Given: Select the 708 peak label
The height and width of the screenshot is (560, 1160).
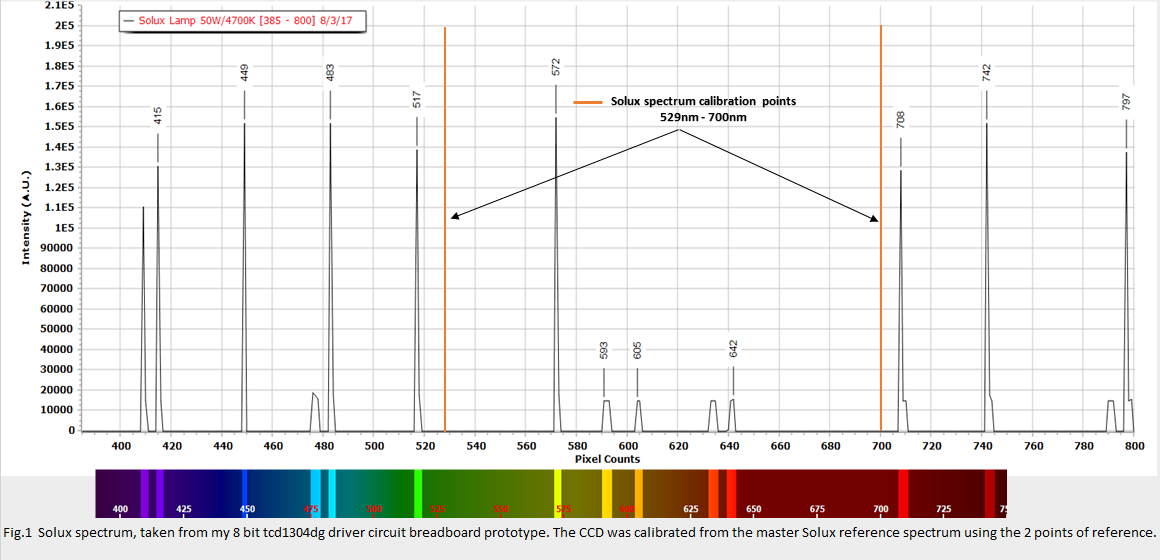Looking at the screenshot, I should tap(900, 120).
